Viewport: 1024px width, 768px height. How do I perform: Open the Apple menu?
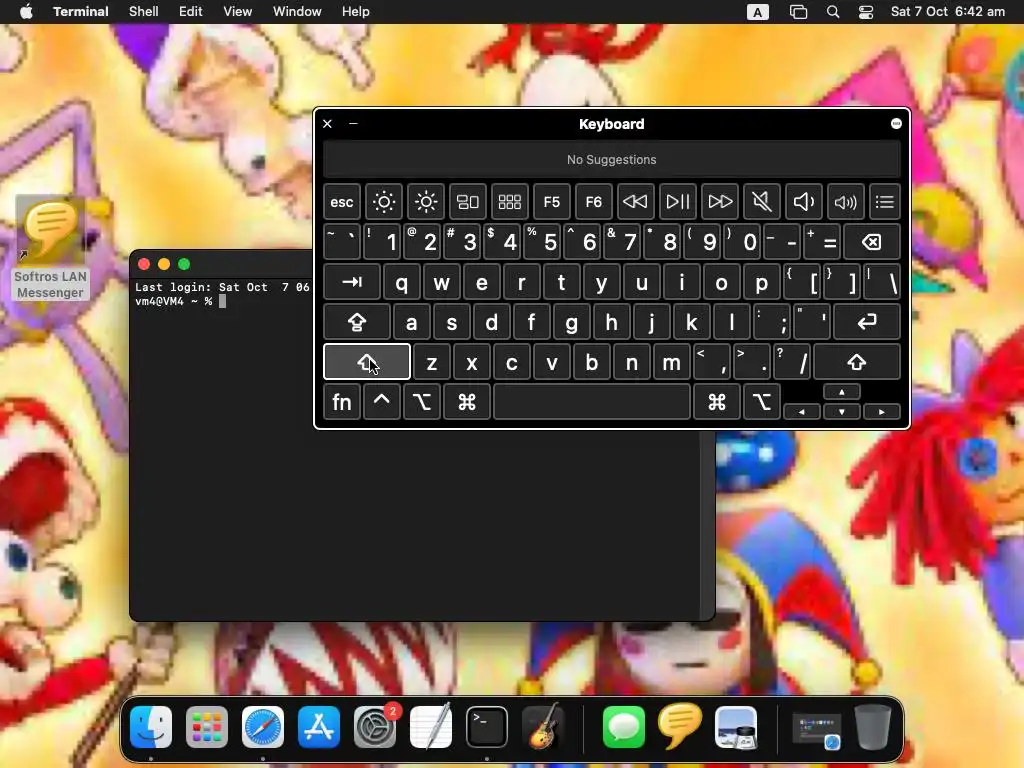[26, 11]
